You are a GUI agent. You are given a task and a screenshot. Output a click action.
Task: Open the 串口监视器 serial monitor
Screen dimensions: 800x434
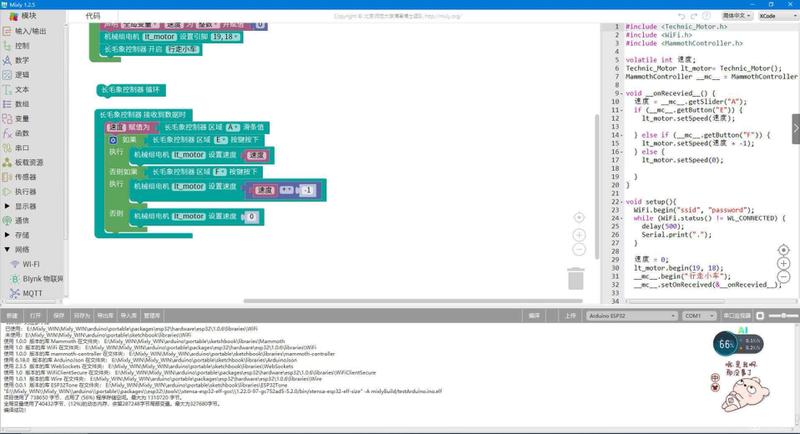(x=737, y=316)
